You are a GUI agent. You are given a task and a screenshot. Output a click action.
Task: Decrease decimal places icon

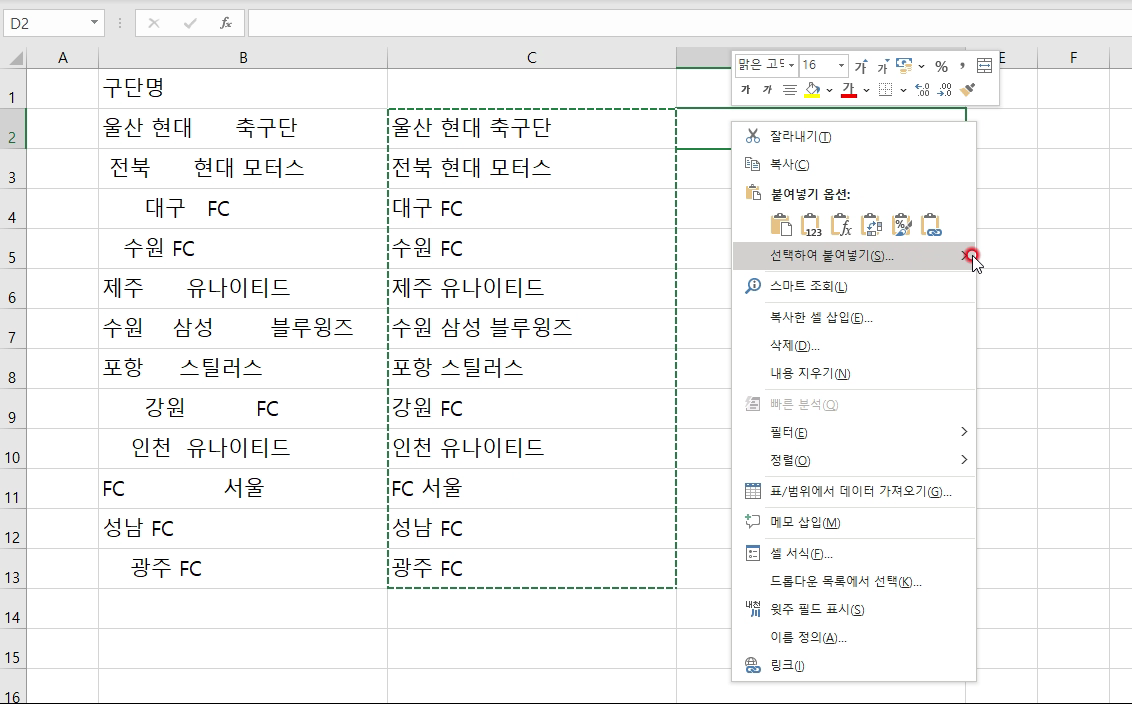[x=944, y=90]
